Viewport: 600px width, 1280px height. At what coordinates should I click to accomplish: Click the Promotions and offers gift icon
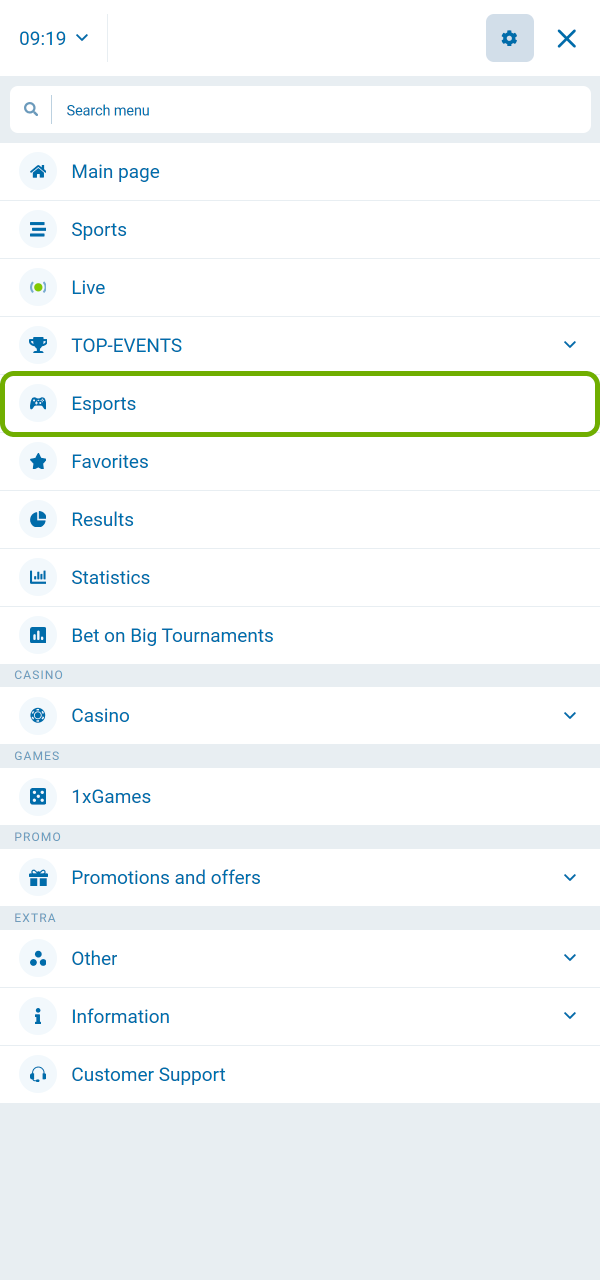tap(37, 877)
